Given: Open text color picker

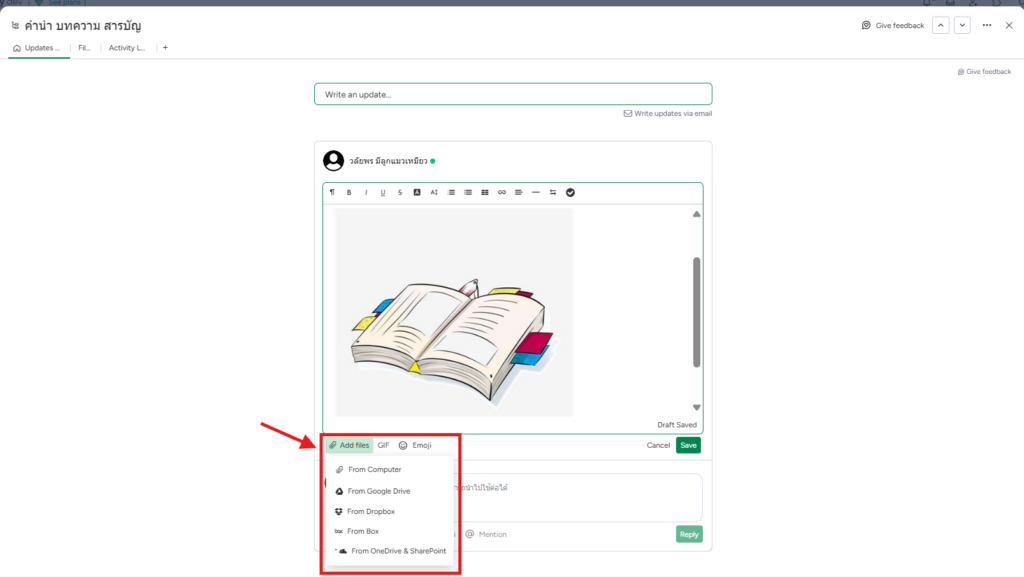Looking at the screenshot, I should 417,193.
